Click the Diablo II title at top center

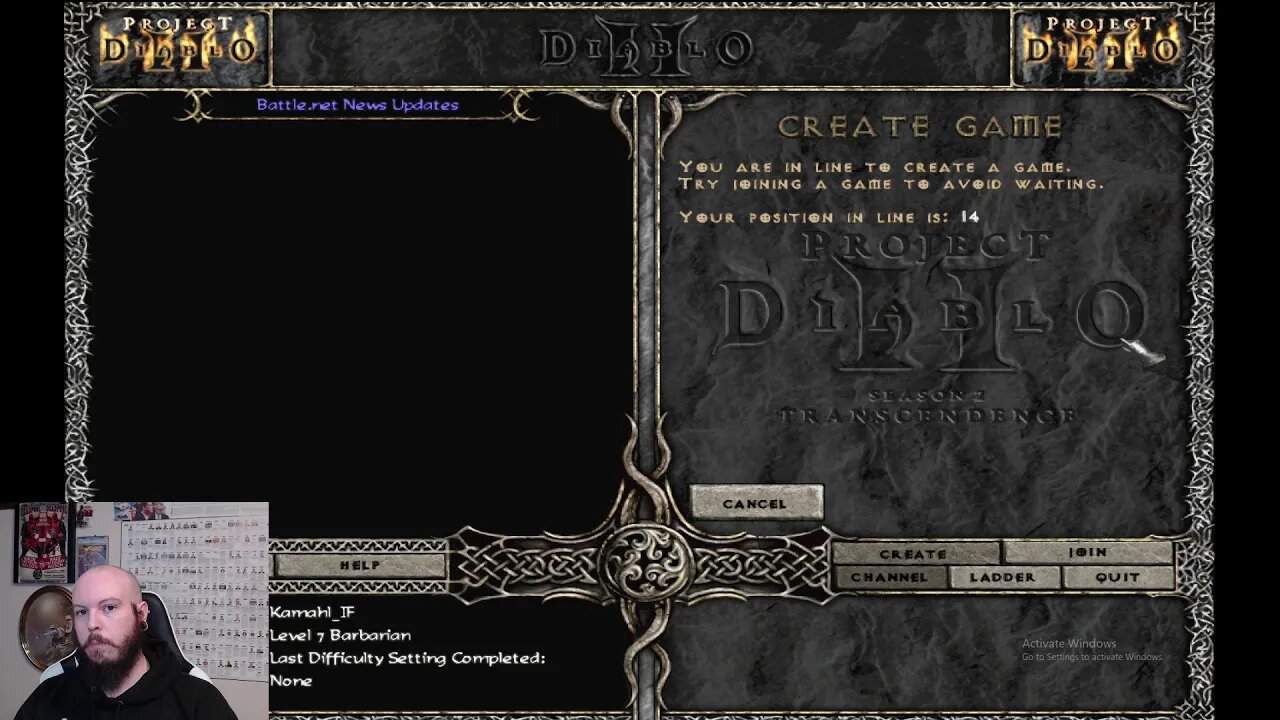point(645,47)
